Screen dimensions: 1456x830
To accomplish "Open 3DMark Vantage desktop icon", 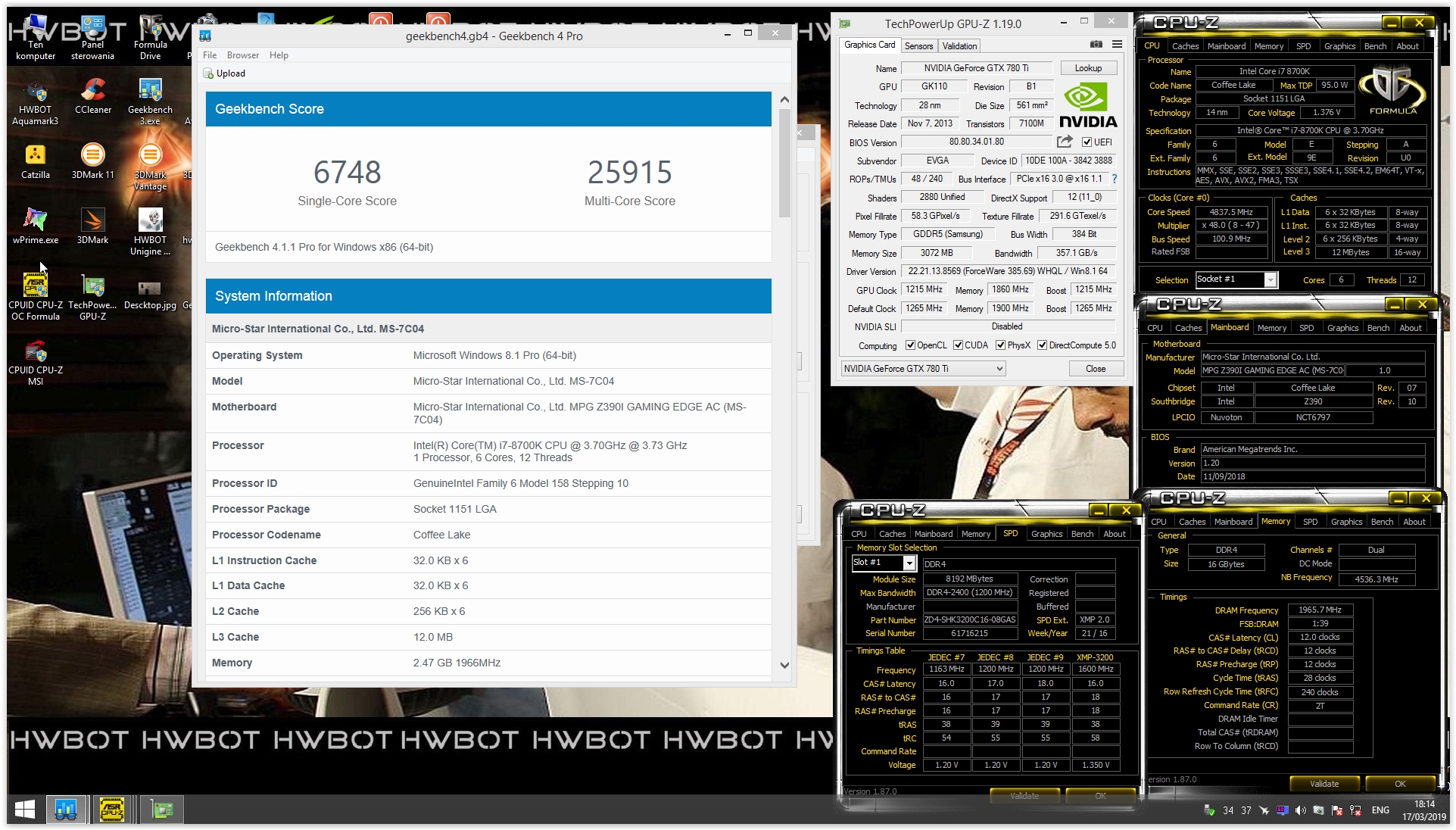I will click(150, 167).
